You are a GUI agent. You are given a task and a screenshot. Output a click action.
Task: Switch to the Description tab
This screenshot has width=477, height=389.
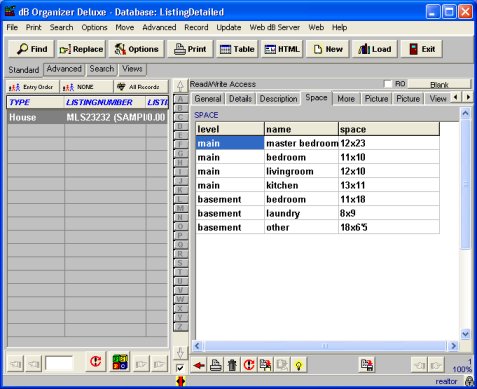click(x=278, y=99)
